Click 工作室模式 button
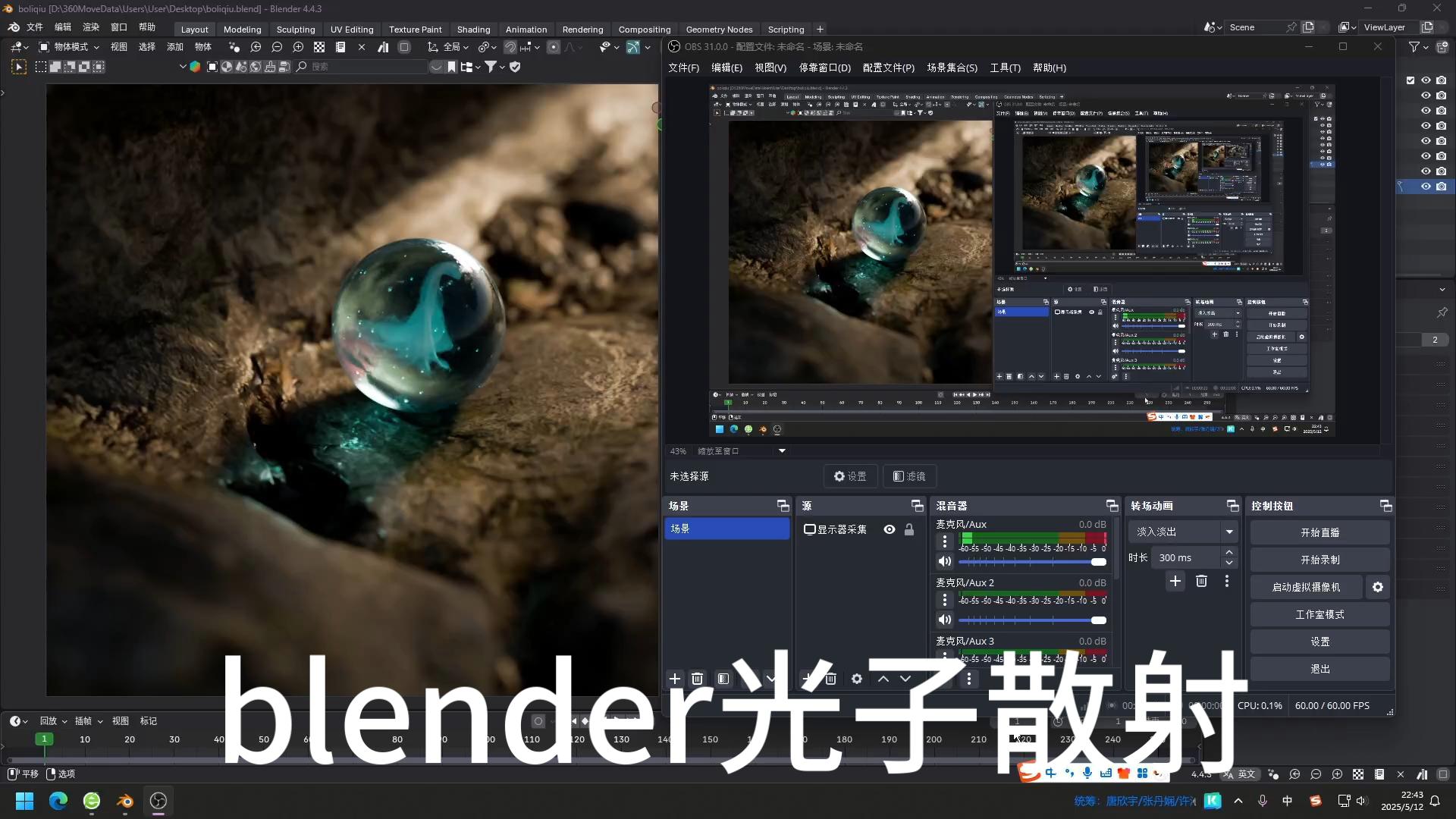Screen dimensions: 1456x819 click(1320, 614)
